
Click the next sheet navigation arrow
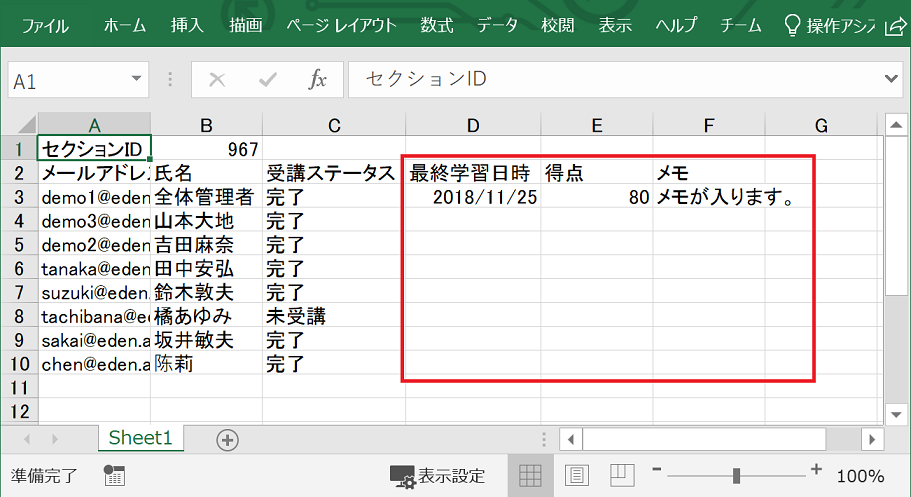click(55, 439)
